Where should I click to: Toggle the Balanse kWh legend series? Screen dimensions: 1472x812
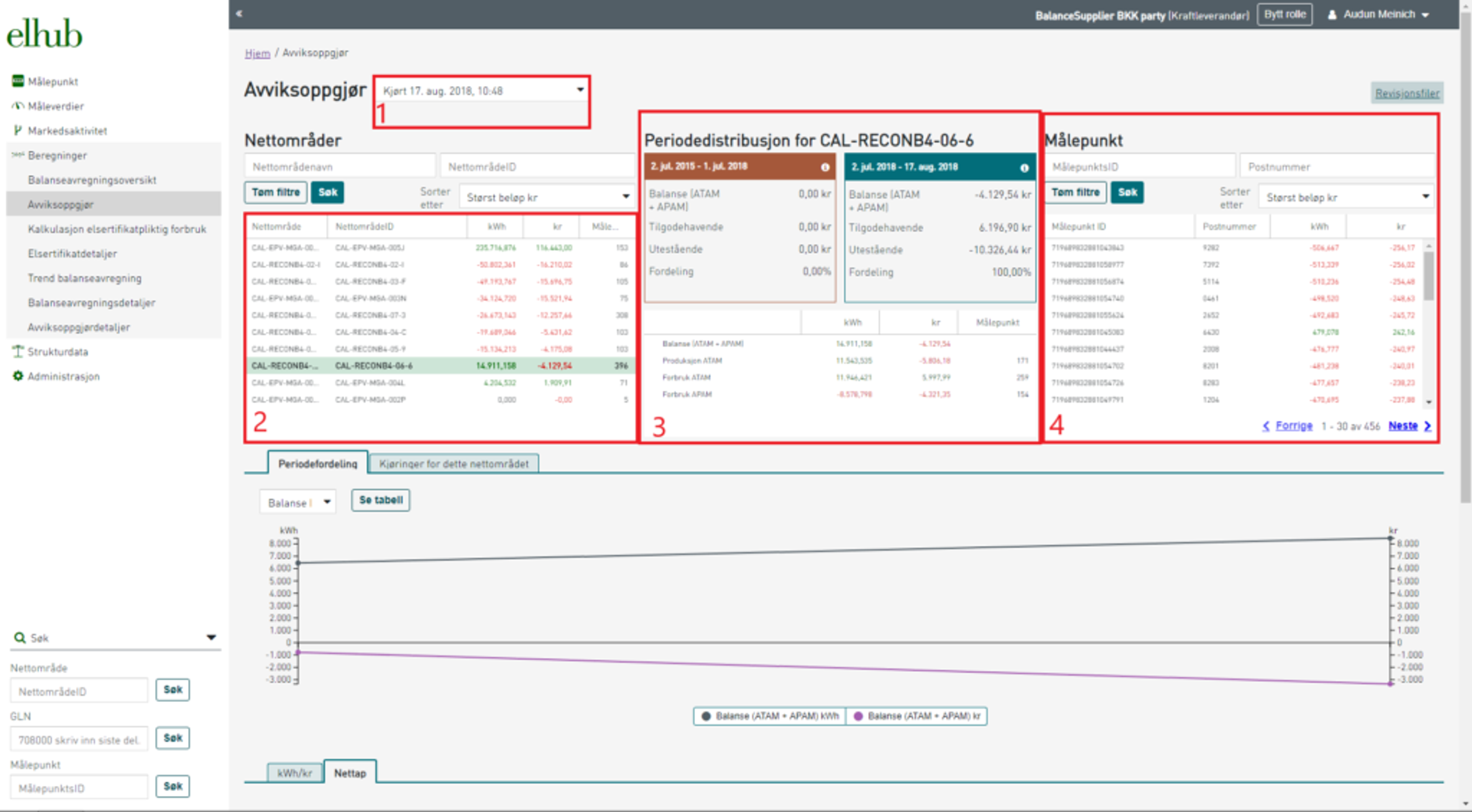[770, 716]
